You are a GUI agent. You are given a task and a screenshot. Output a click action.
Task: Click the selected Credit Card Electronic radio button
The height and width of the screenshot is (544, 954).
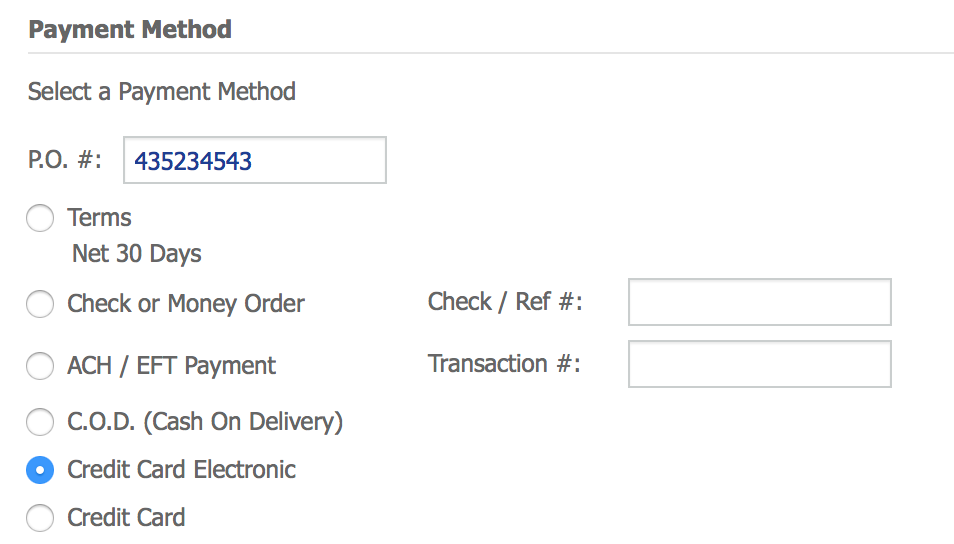pos(40,470)
